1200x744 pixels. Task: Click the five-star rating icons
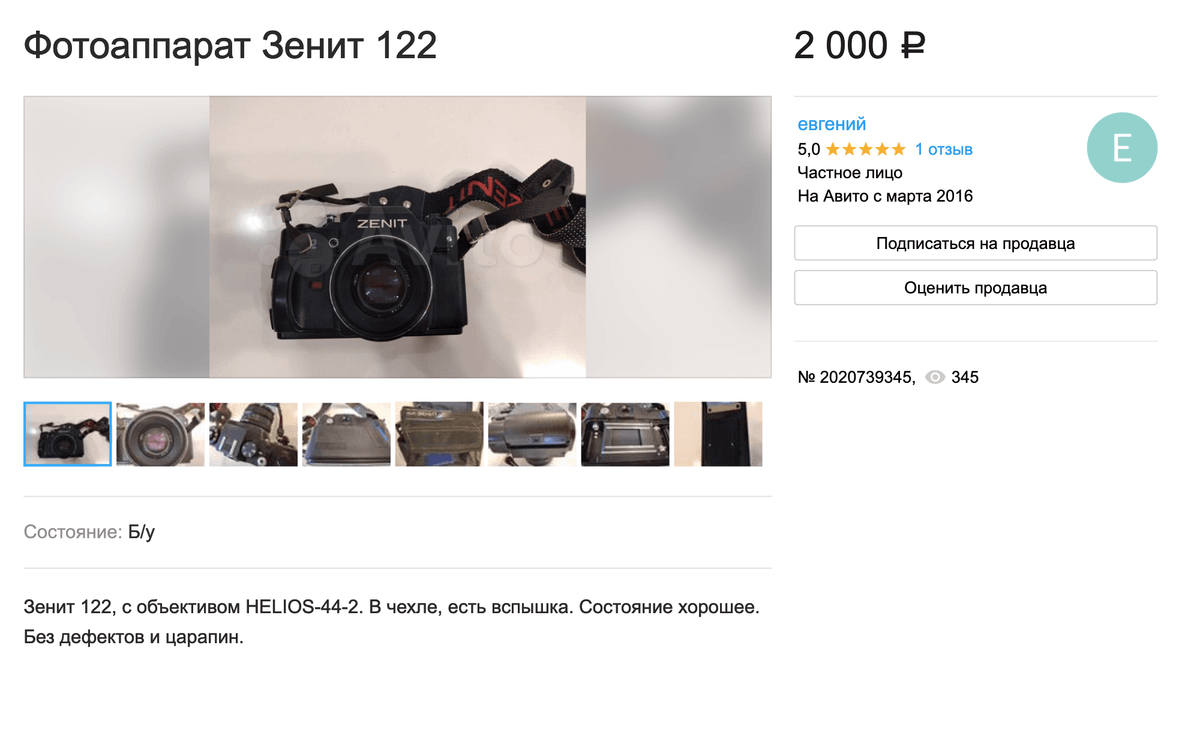point(866,149)
